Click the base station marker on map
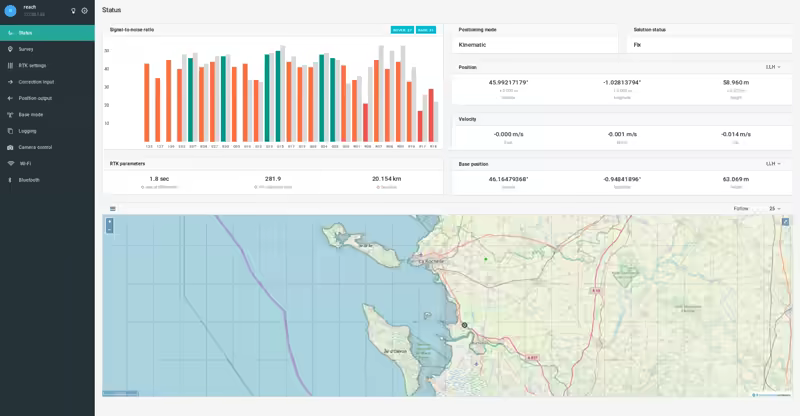 464,325
